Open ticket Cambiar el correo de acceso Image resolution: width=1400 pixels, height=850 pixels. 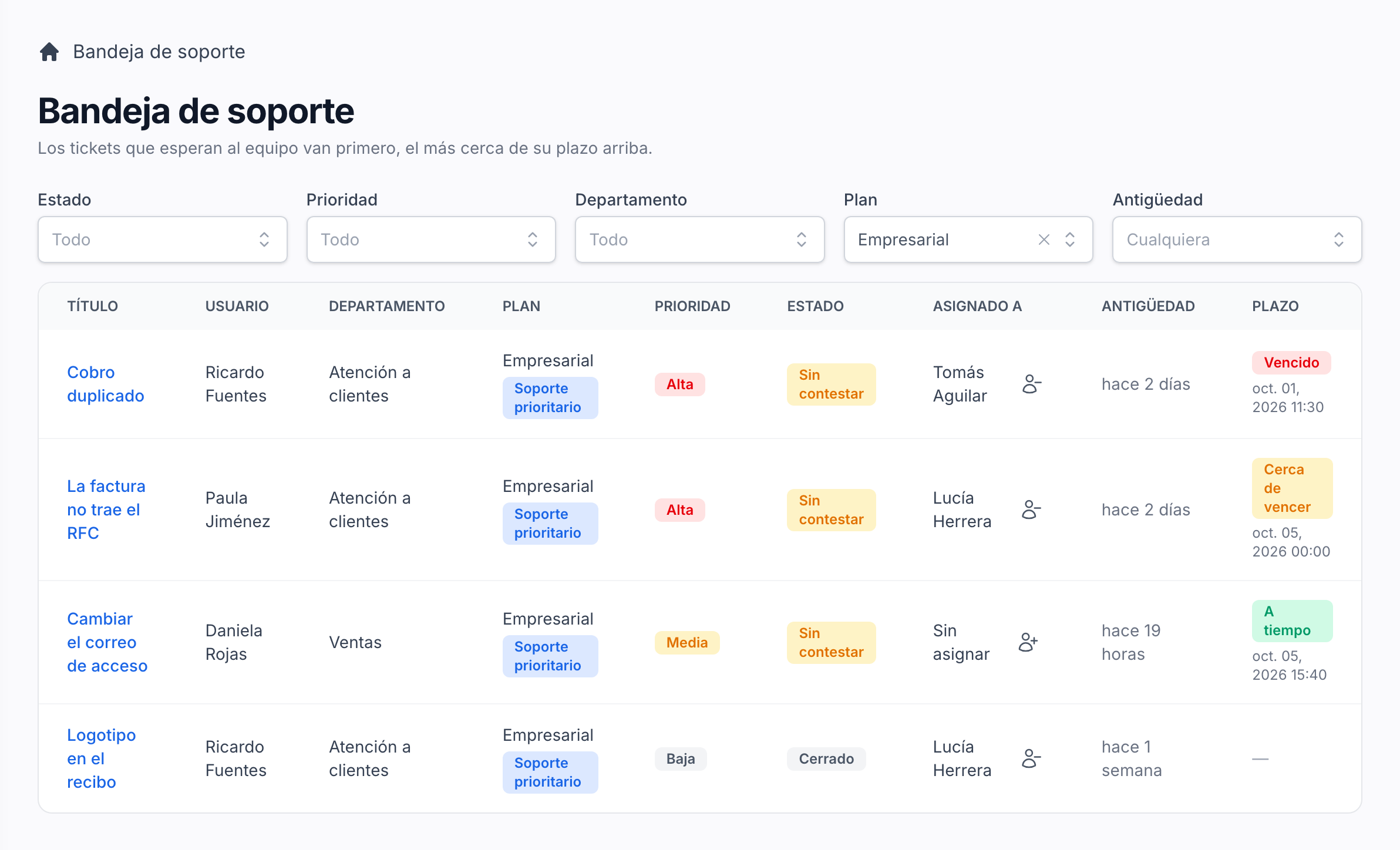[107, 642]
